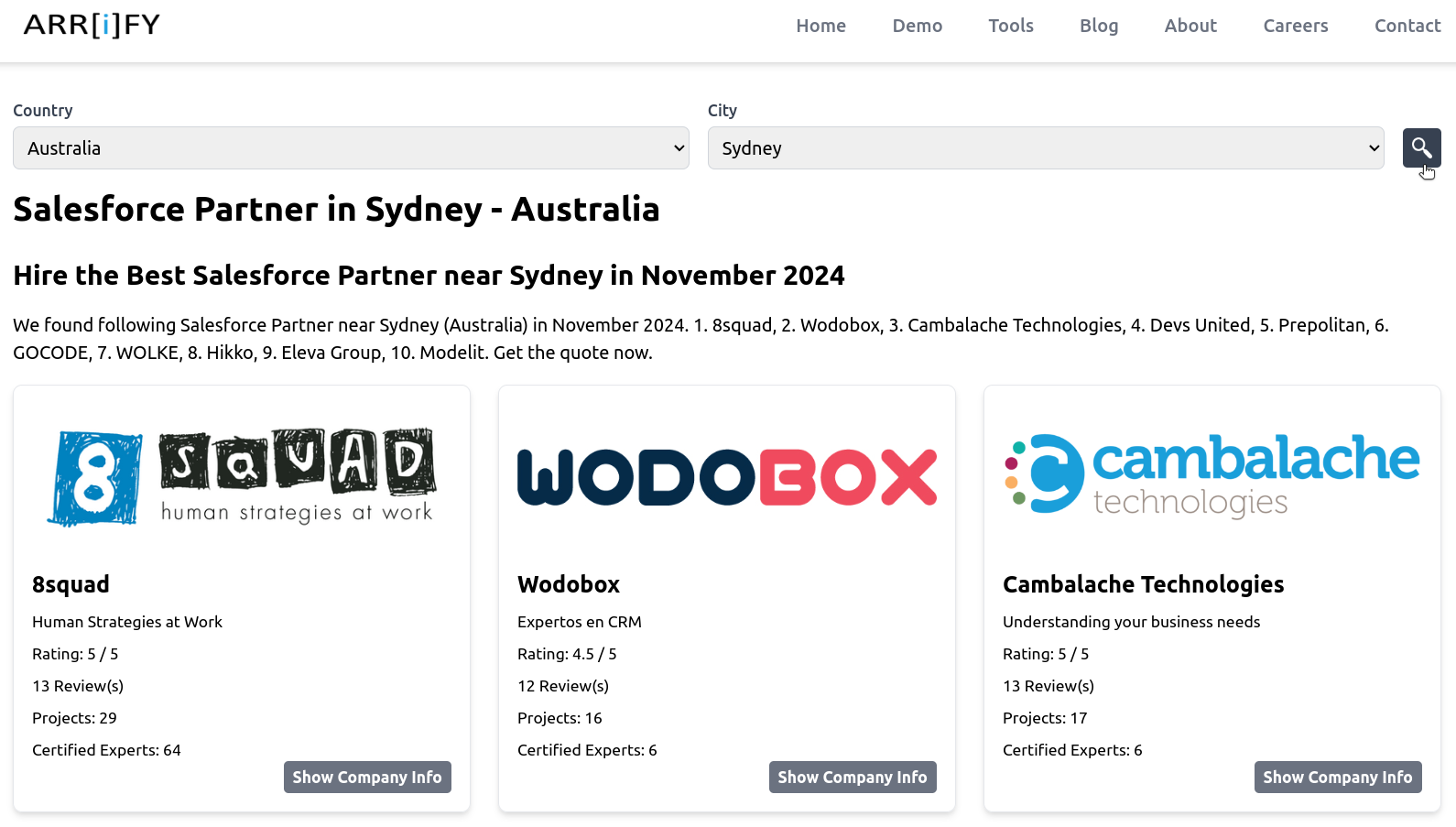Click 'Understanding your business needs' tagline
Image resolution: width=1456 pixels, height=827 pixels.
(1131, 622)
